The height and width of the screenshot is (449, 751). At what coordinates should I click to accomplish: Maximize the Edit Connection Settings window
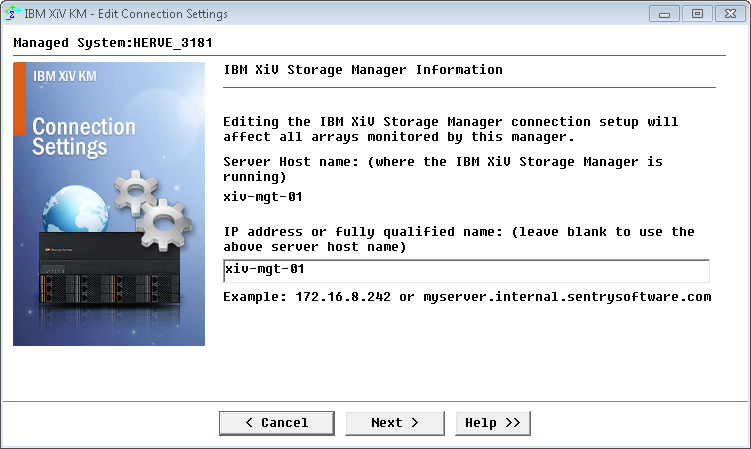696,14
